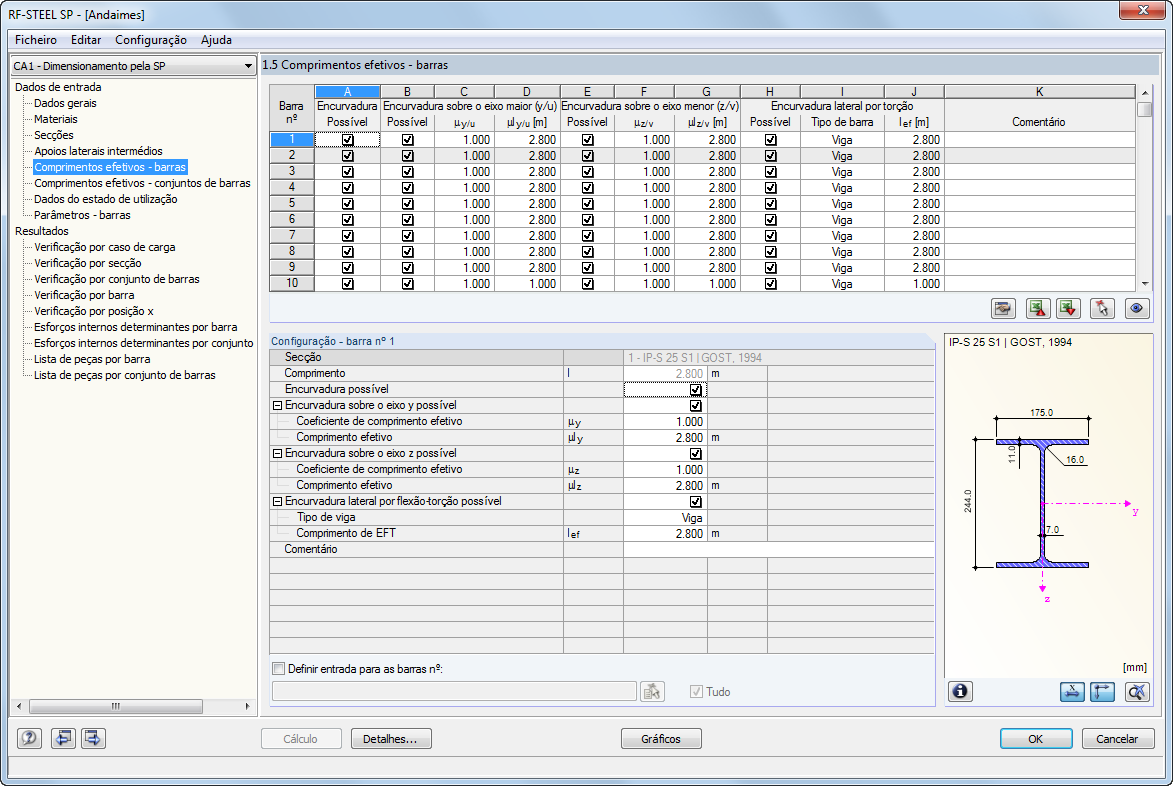Click lef value 1.000 for bar 10
This screenshot has width=1173, height=786.
pos(913,284)
